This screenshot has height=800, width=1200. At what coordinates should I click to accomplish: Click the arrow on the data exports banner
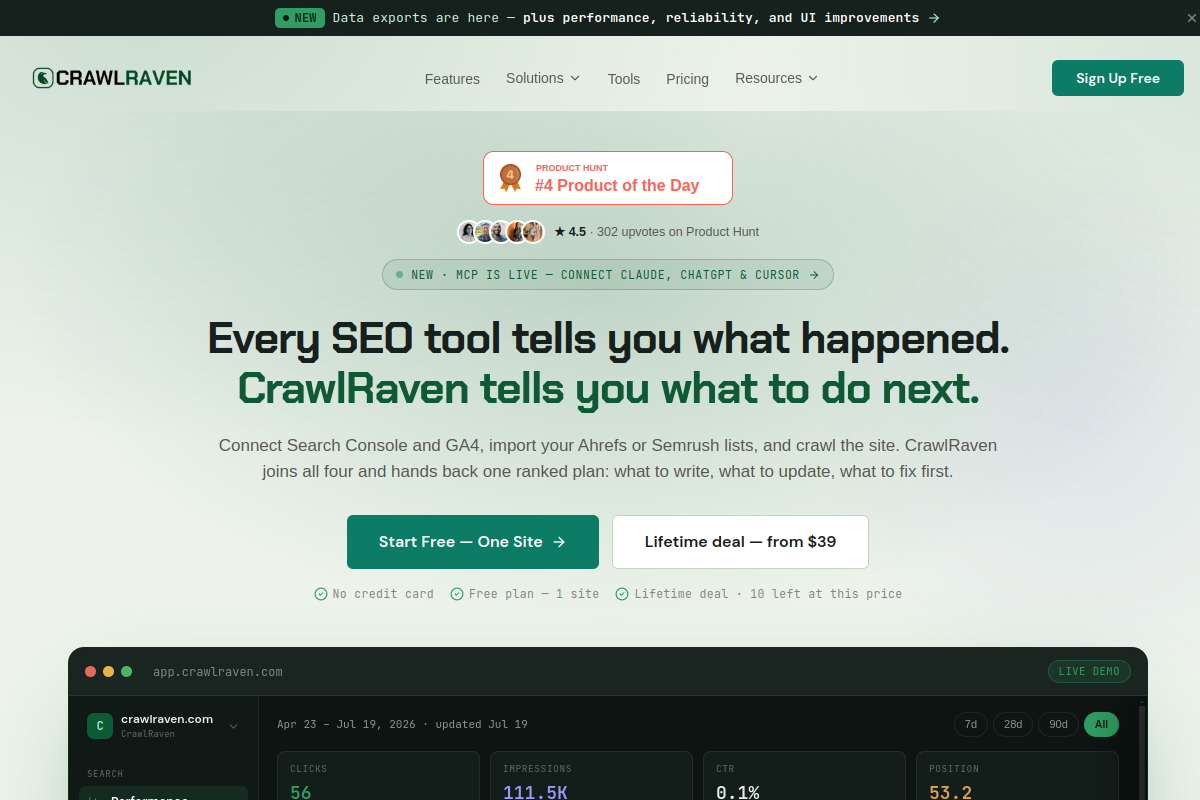tap(934, 18)
